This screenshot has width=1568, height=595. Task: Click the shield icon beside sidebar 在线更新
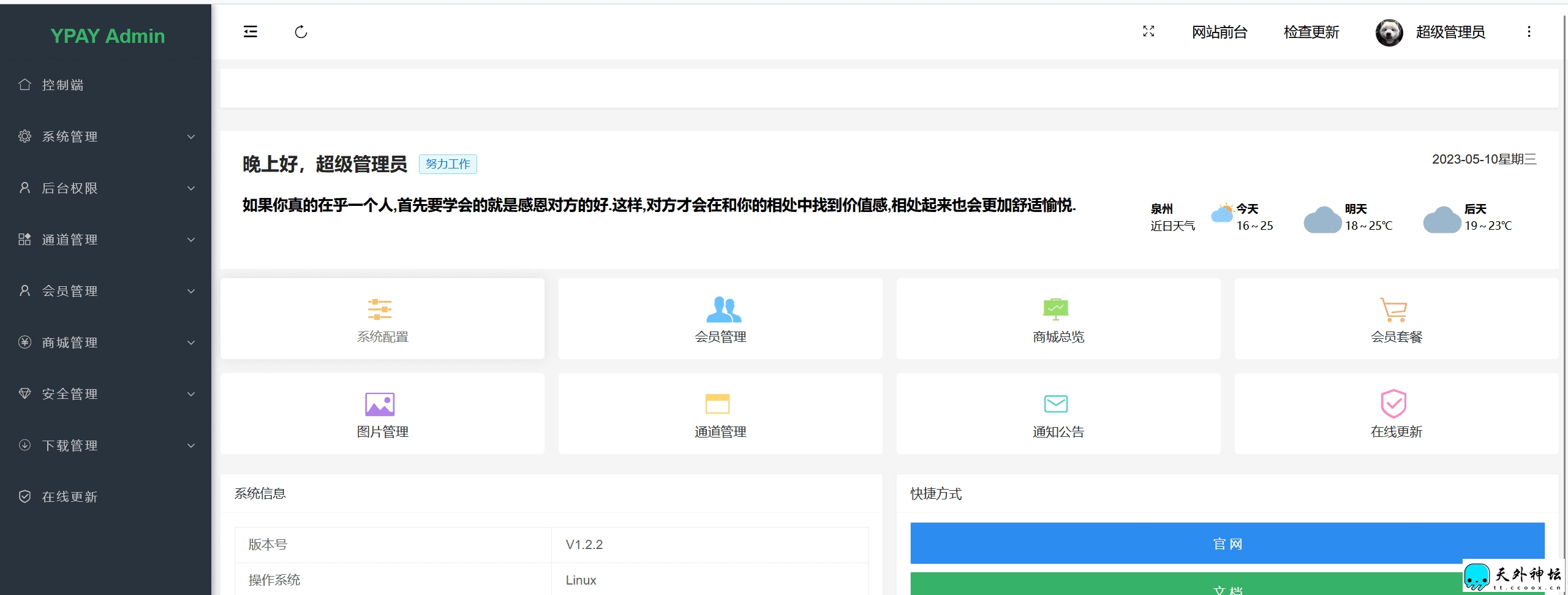(24, 496)
